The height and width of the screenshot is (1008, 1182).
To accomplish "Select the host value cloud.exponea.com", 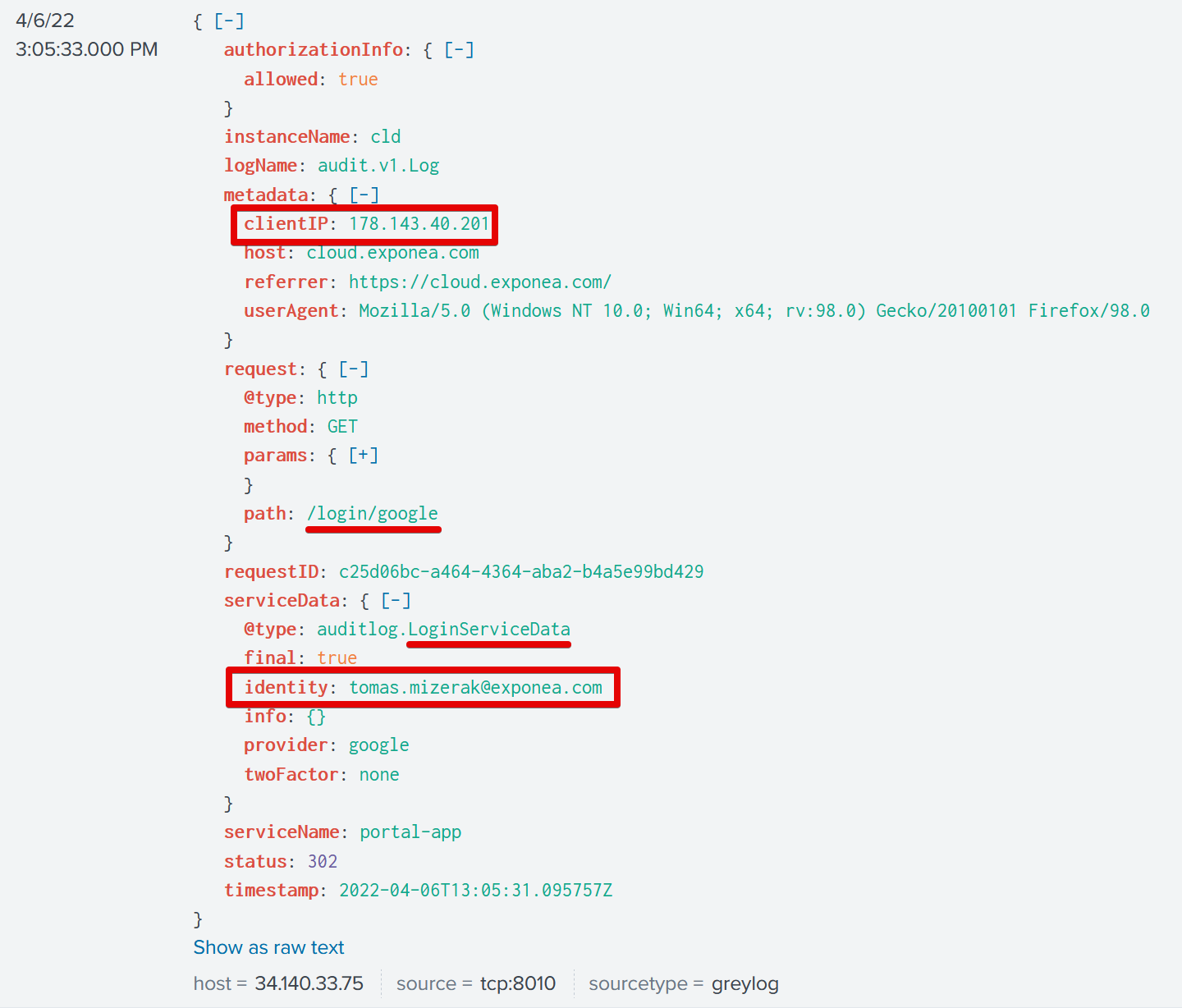I will [393, 253].
